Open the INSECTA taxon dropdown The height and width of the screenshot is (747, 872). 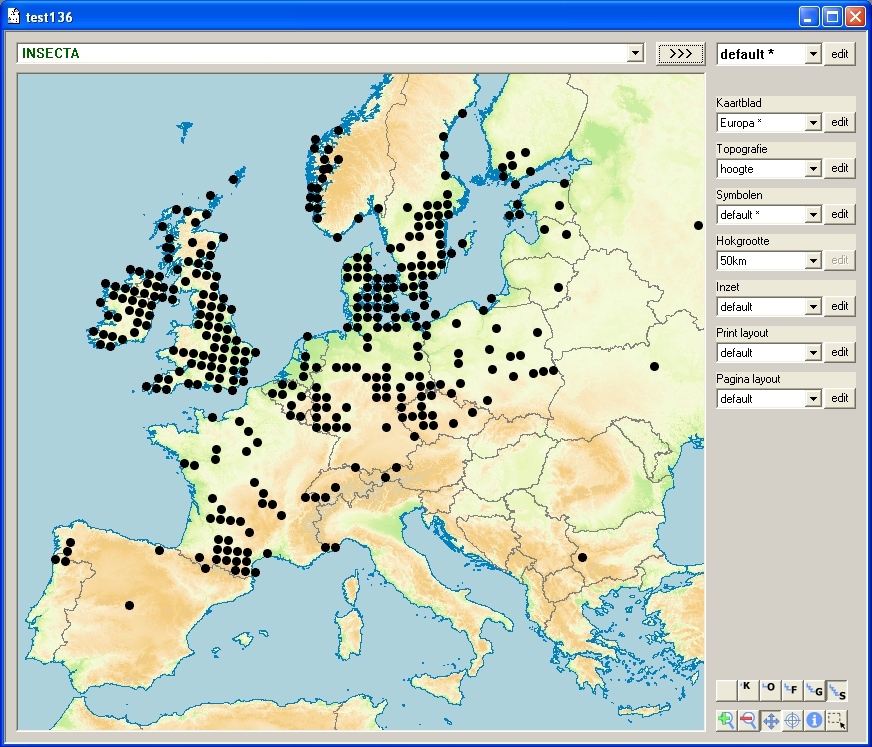click(x=634, y=53)
